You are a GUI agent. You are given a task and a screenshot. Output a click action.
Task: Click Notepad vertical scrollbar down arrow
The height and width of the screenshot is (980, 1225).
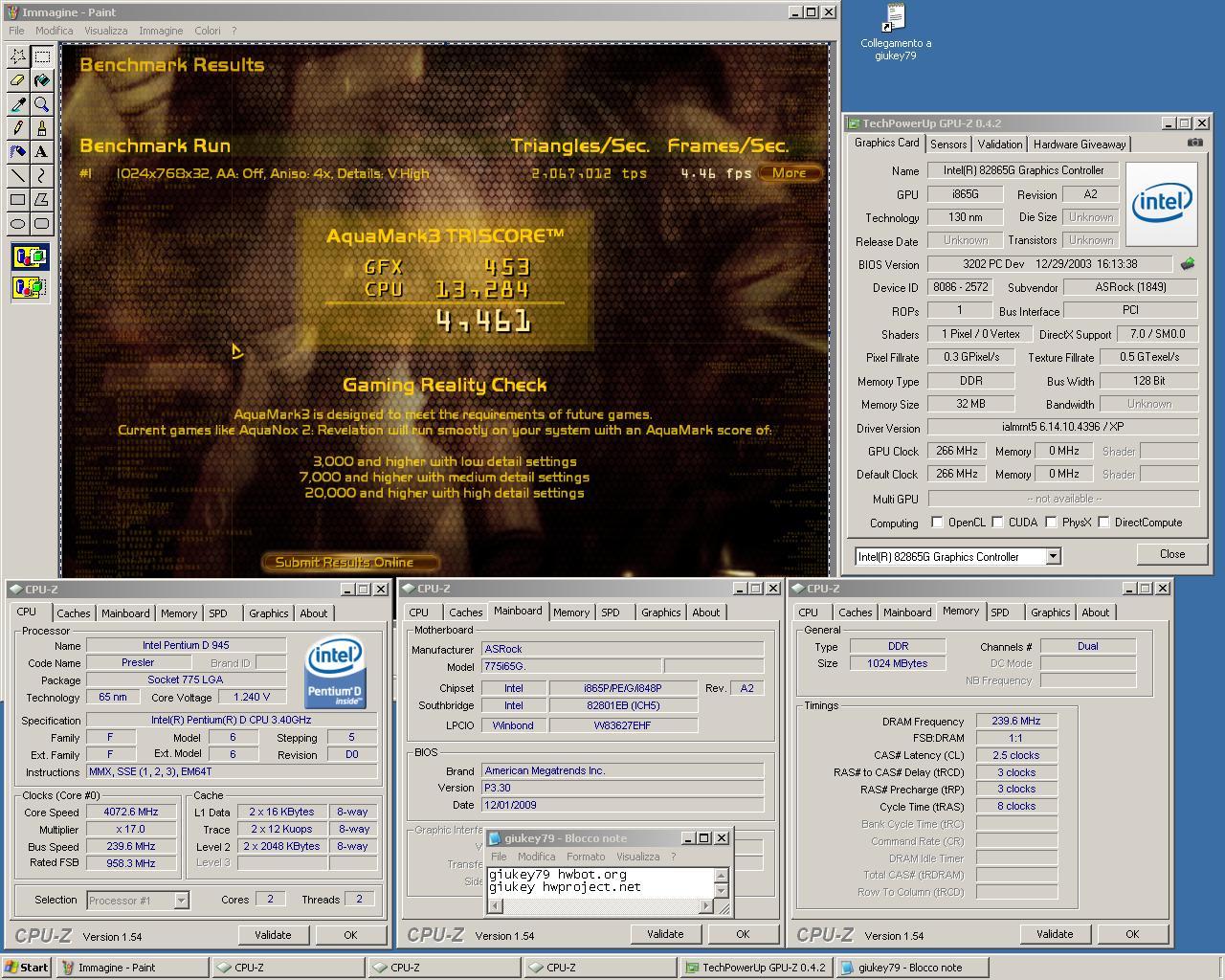coord(722,891)
